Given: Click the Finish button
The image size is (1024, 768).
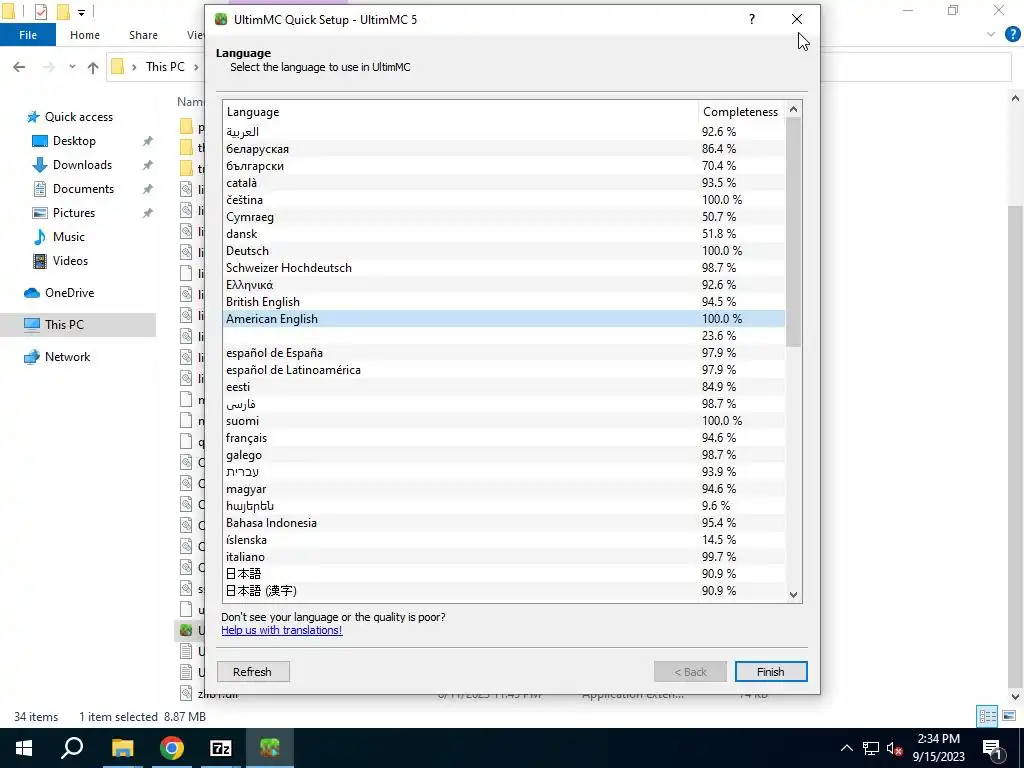Looking at the screenshot, I should (771, 671).
